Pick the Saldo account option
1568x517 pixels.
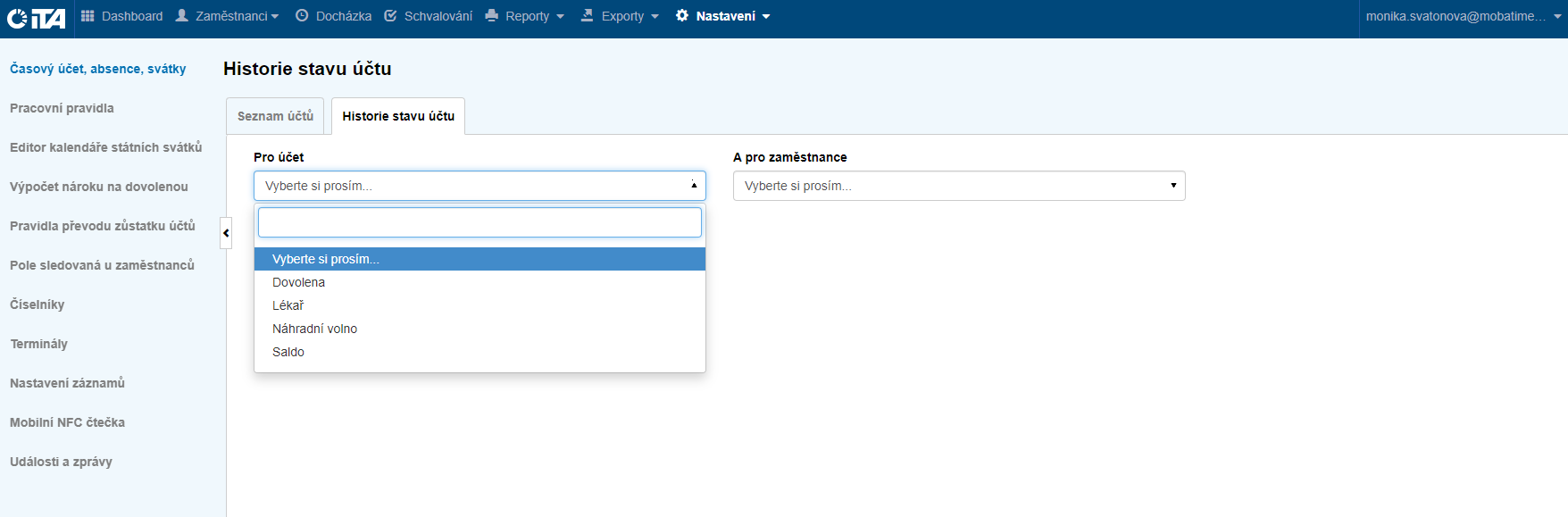[288, 352]
